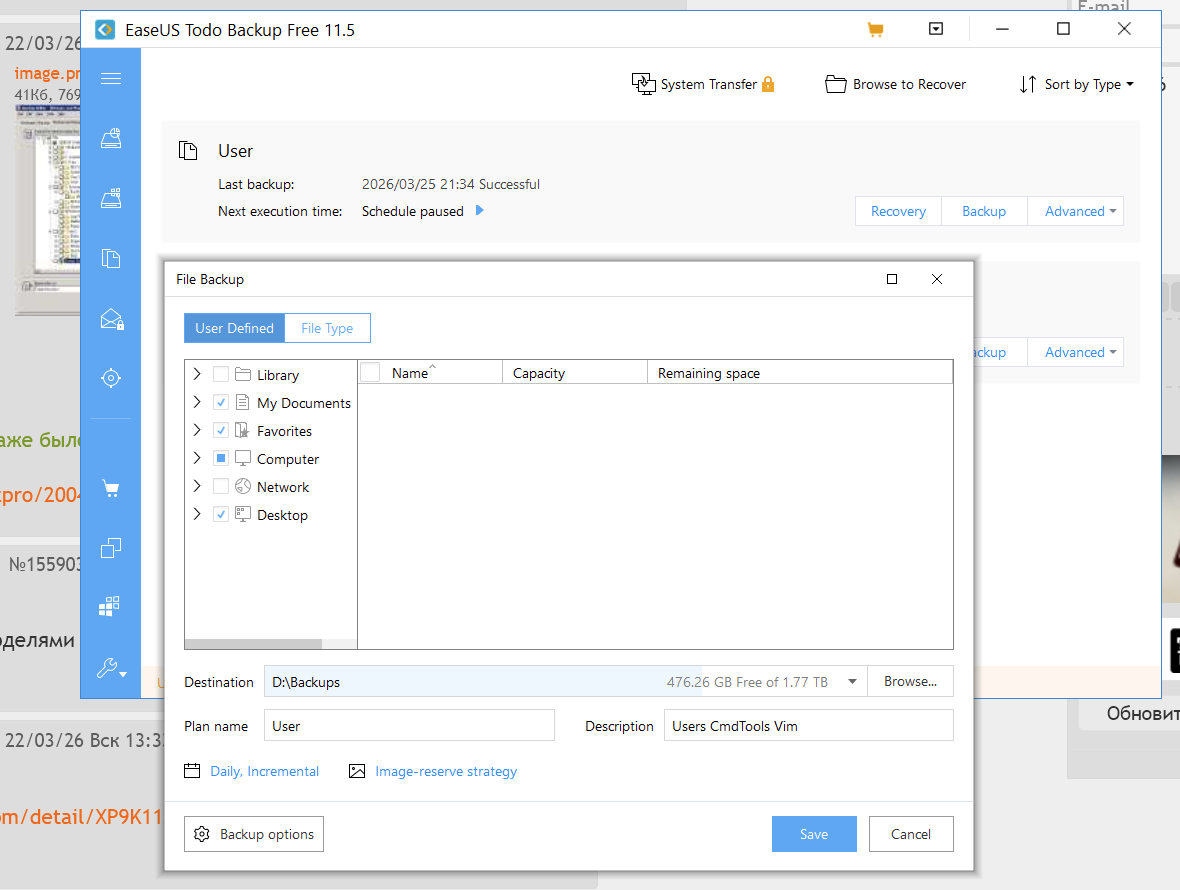
Task: Click the Network globe icon in tree
Action: click(x=242, y=486)
